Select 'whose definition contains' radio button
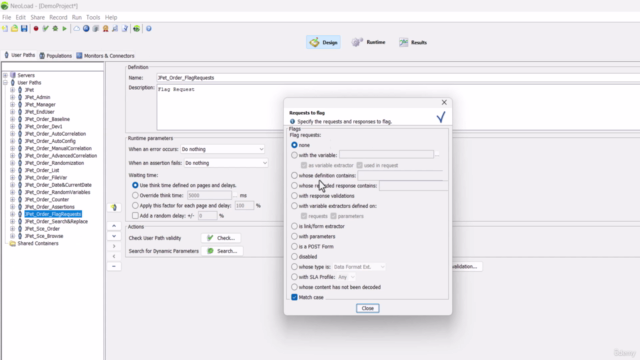Screen dimensions: 640x360 294,176
